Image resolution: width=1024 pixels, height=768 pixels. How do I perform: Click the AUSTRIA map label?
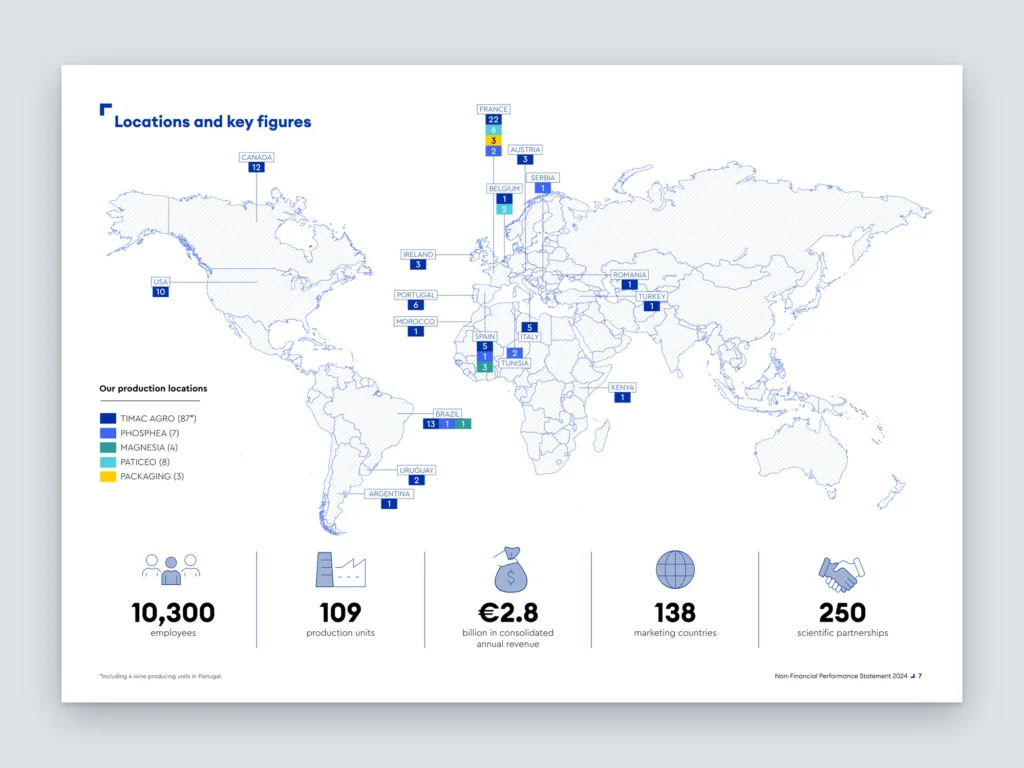tap(525, 150)
